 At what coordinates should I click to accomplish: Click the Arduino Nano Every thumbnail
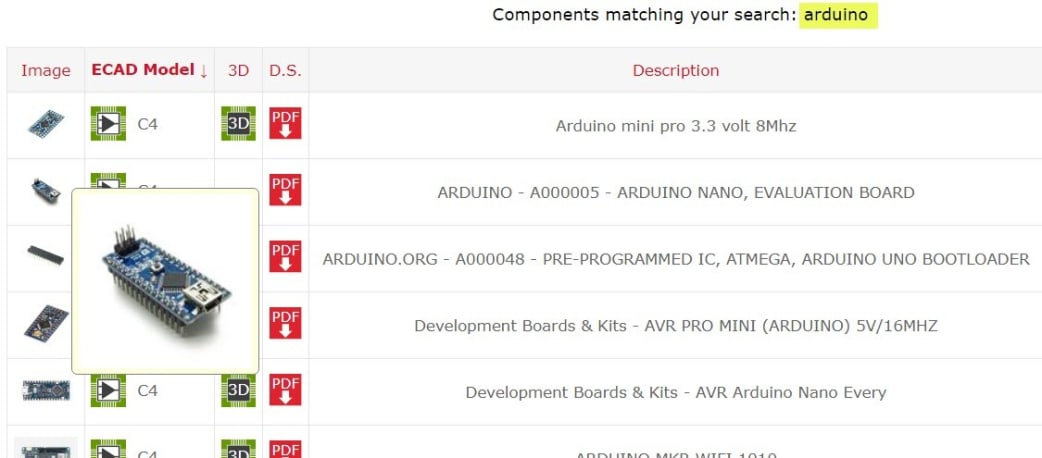(46, 390)
